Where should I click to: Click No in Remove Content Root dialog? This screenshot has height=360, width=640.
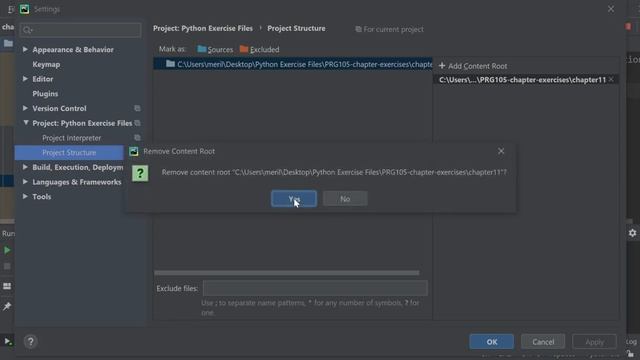click(345, 199)
